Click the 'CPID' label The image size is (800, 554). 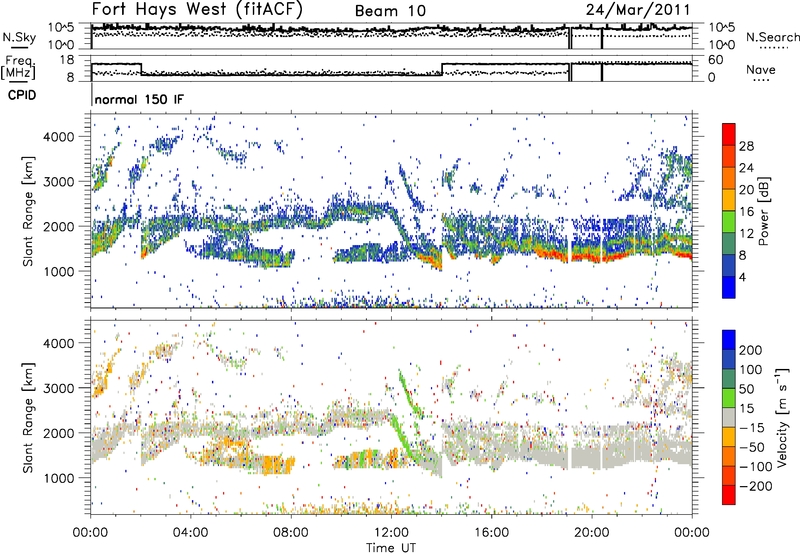coord(22,95)
